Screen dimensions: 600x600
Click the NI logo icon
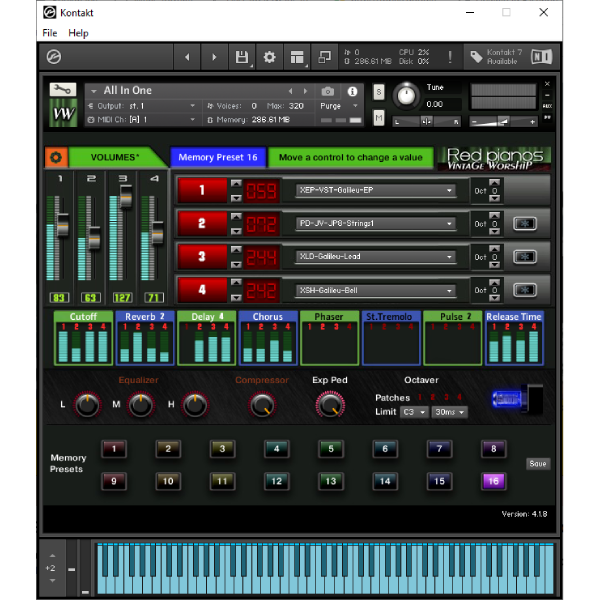[541, 57]
